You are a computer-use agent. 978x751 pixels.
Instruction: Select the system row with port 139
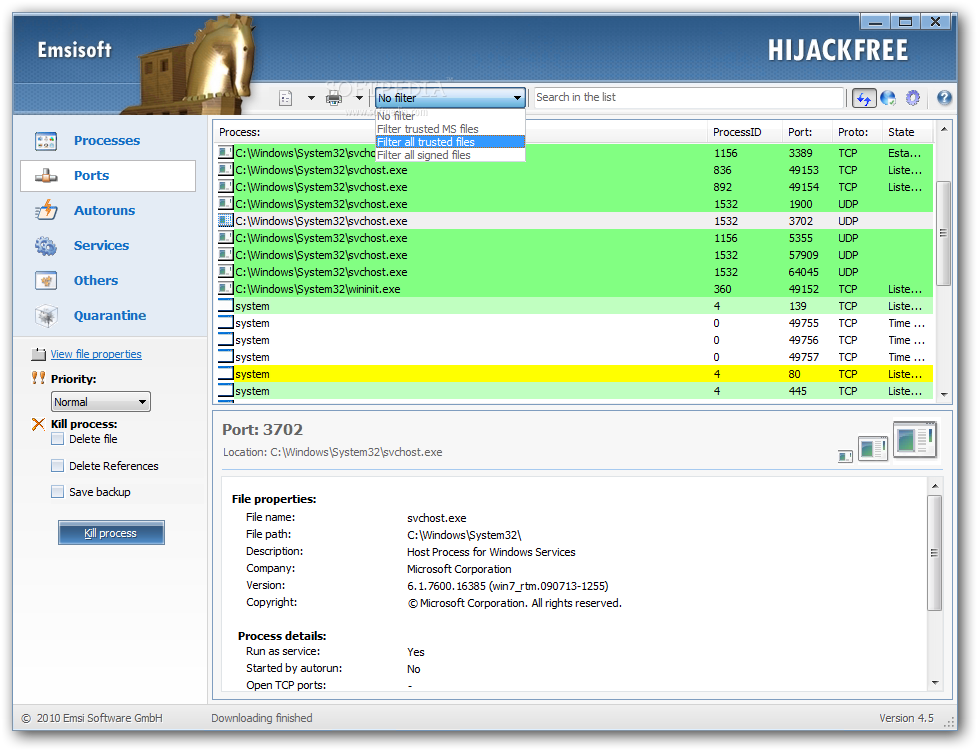coord(574,306)
